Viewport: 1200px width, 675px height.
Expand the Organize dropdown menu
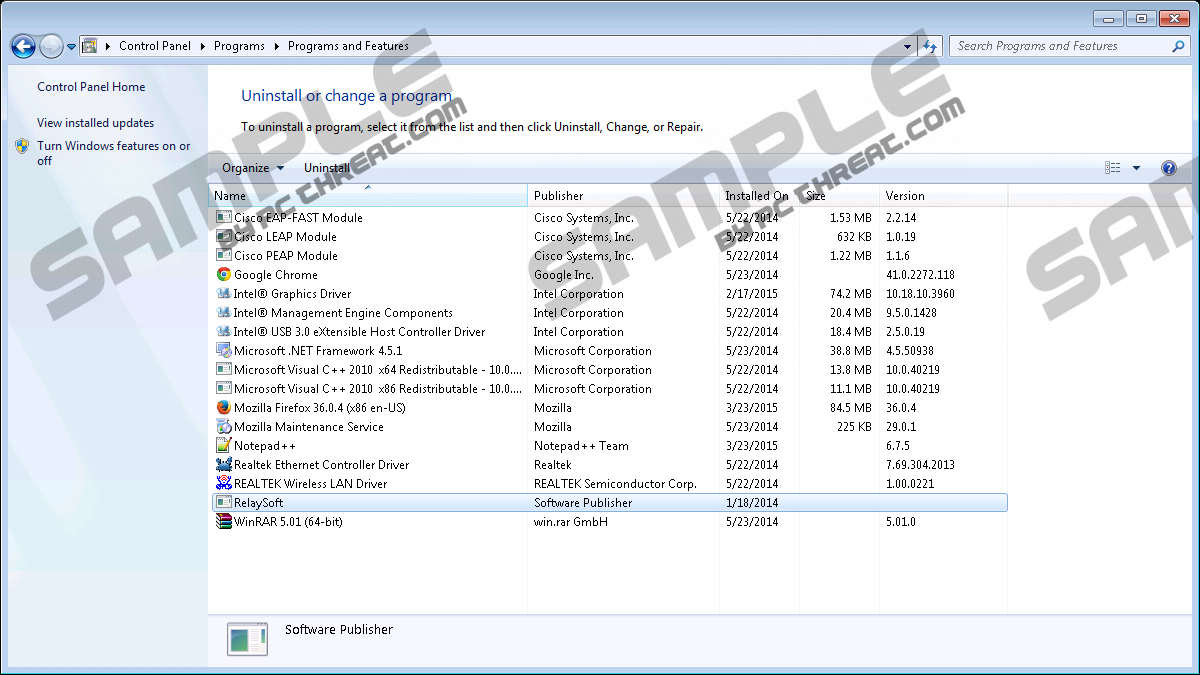click(252, 168)
